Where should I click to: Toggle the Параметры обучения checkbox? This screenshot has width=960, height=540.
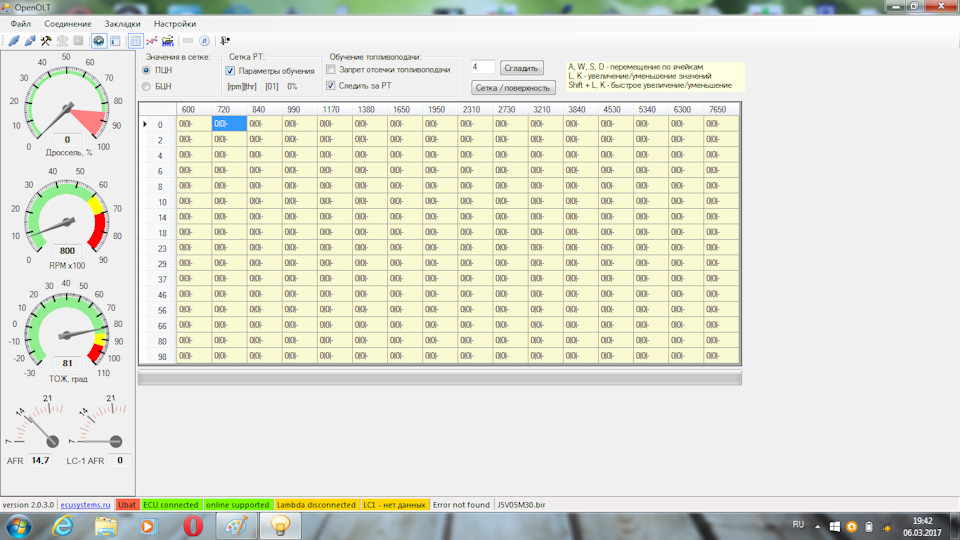point(230,71)
